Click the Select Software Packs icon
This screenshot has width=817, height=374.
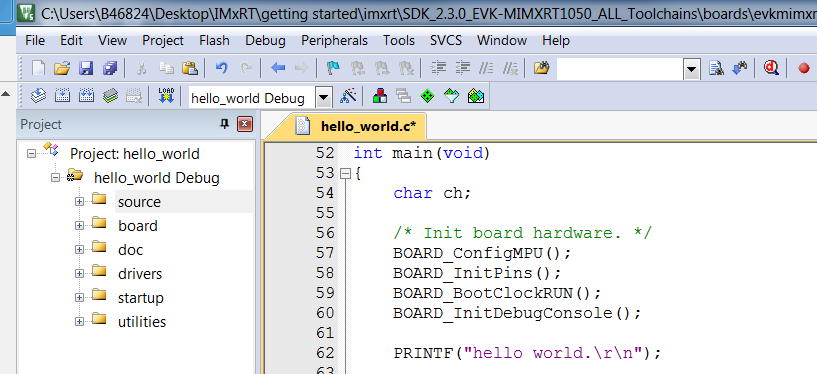pyautogui.click(x=452, y=96)
